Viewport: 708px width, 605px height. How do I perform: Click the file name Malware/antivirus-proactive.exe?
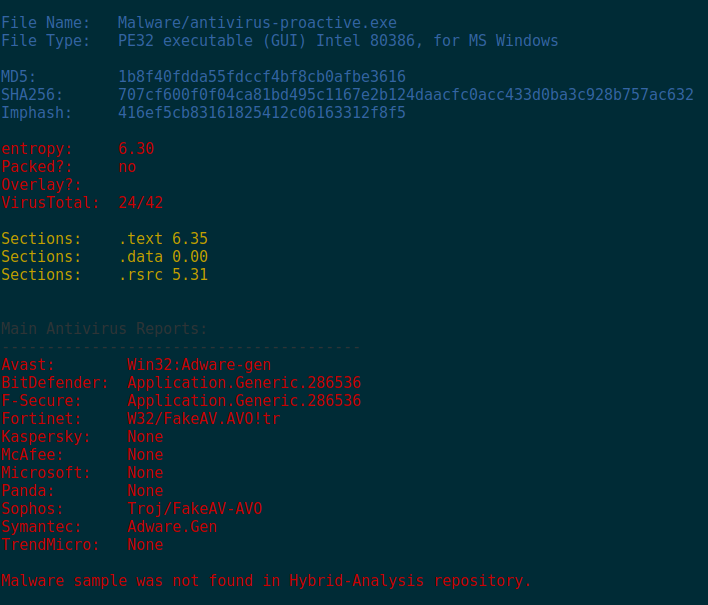(x=257, y=23)
